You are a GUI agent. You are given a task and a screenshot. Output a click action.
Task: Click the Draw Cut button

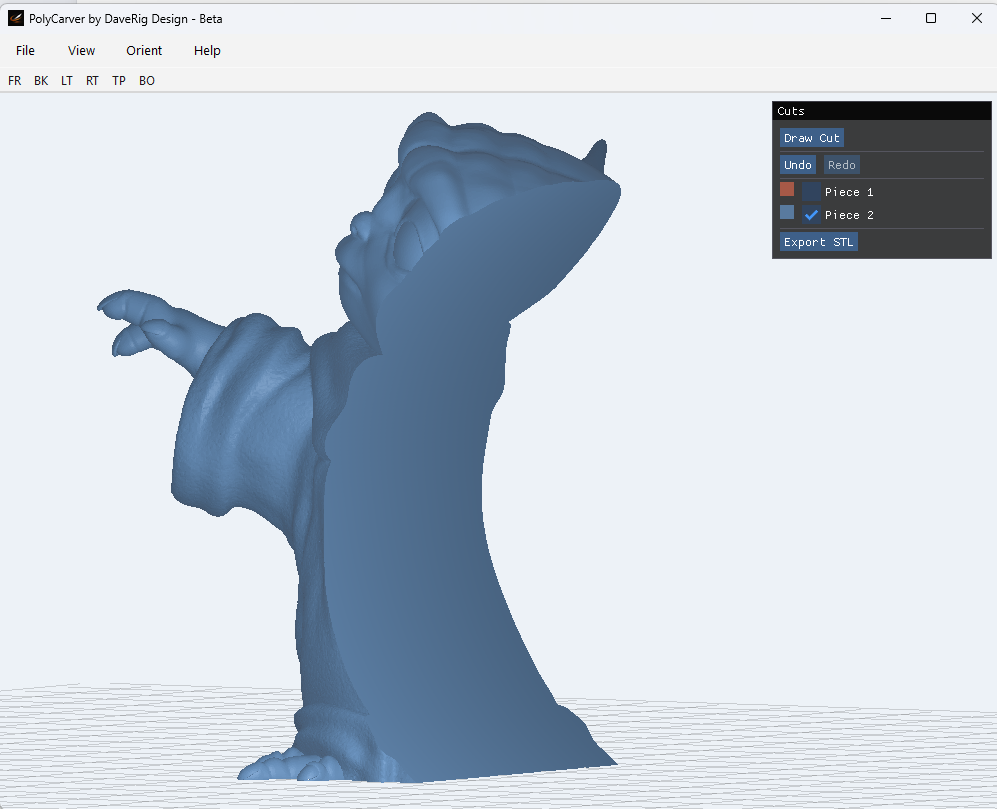tap(812, 138)
